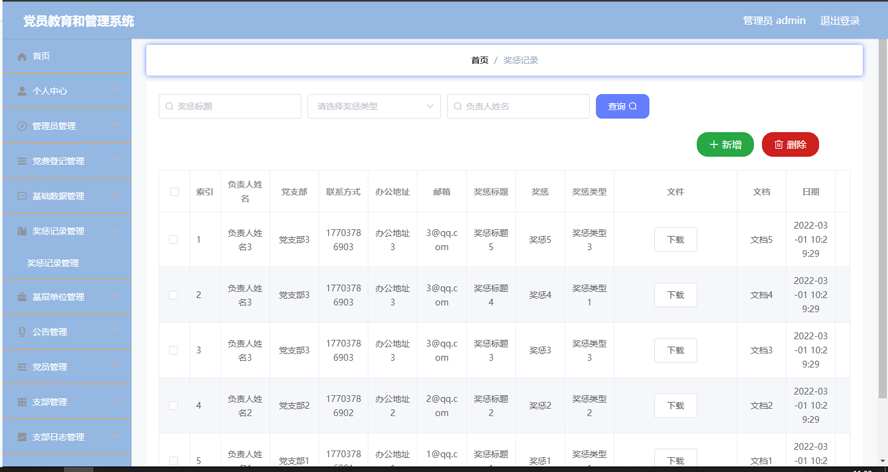Click the 党员教育和管理系统 title

pos(79,22)
